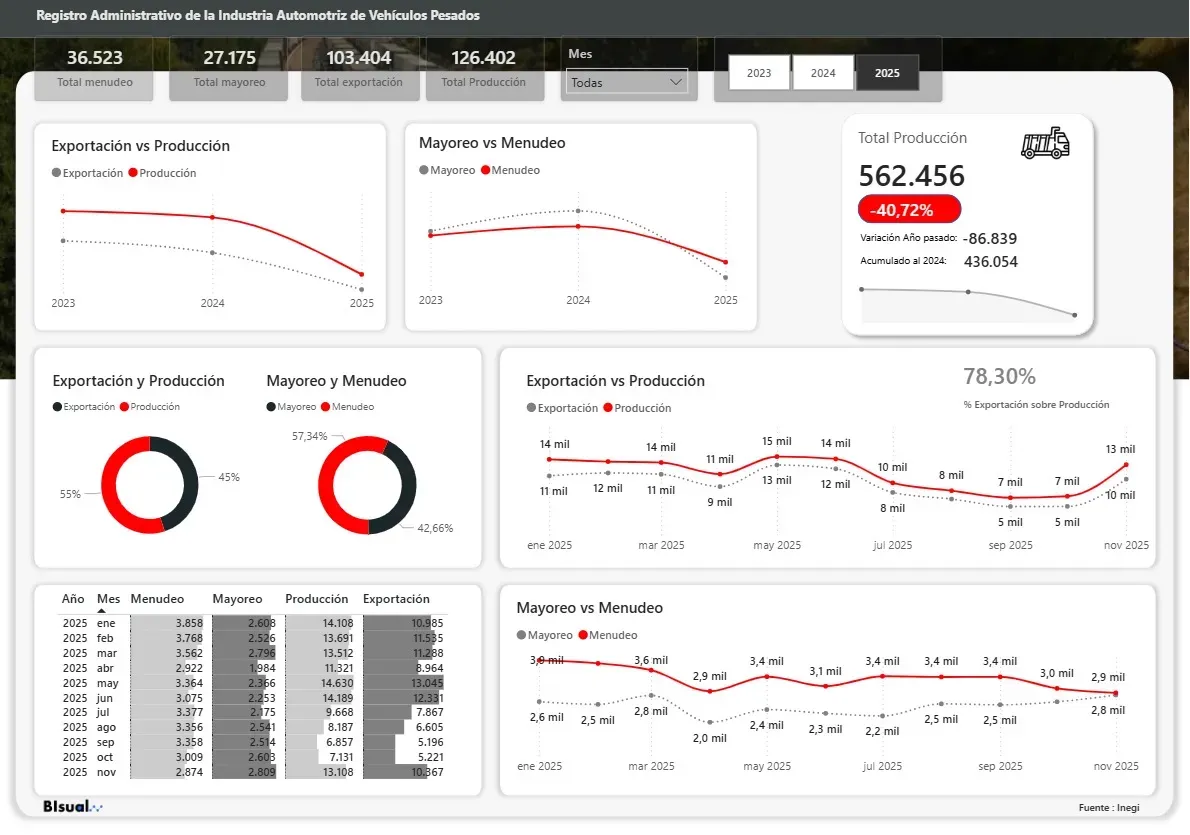Screen dimensions: 1190x835
Task: Click the Total menudeo card
Action: click(94, 69)
